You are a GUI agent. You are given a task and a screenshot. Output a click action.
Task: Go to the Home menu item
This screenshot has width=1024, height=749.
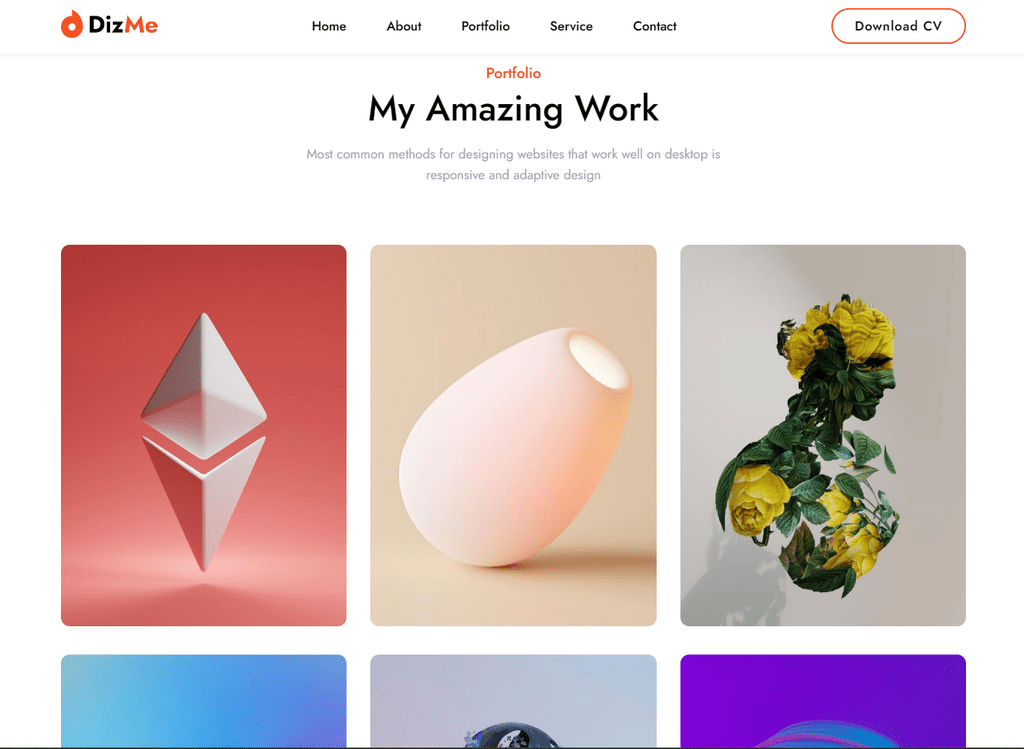pos(328,26)
